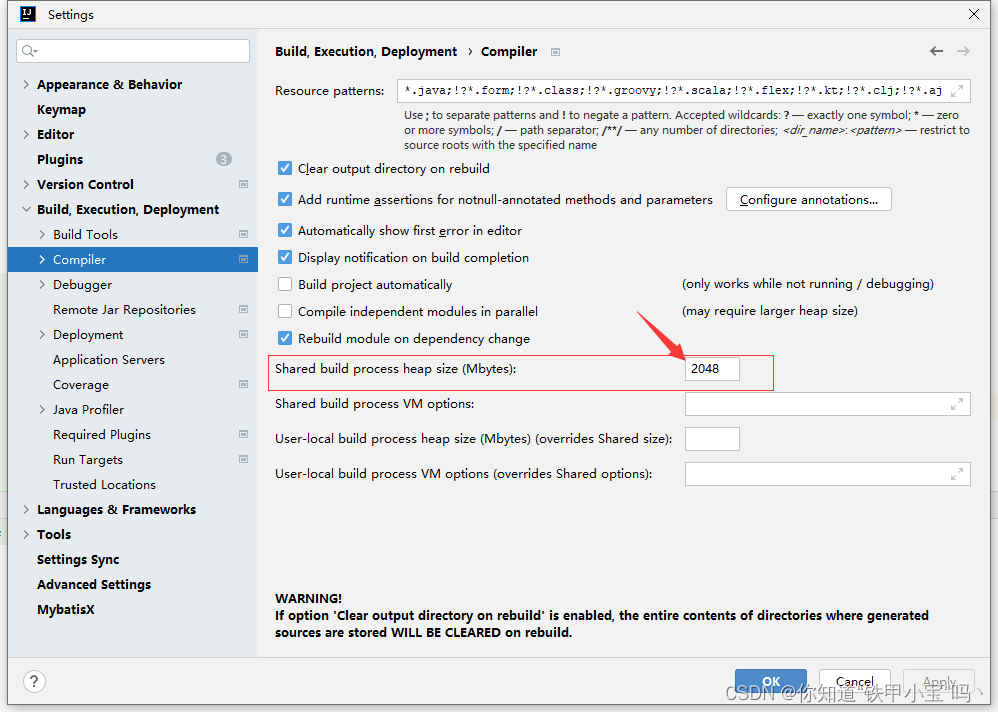This screenshot has width=998, height=712.
Task: Expand the Build Tools node chevron
Action: click(42, 235)
